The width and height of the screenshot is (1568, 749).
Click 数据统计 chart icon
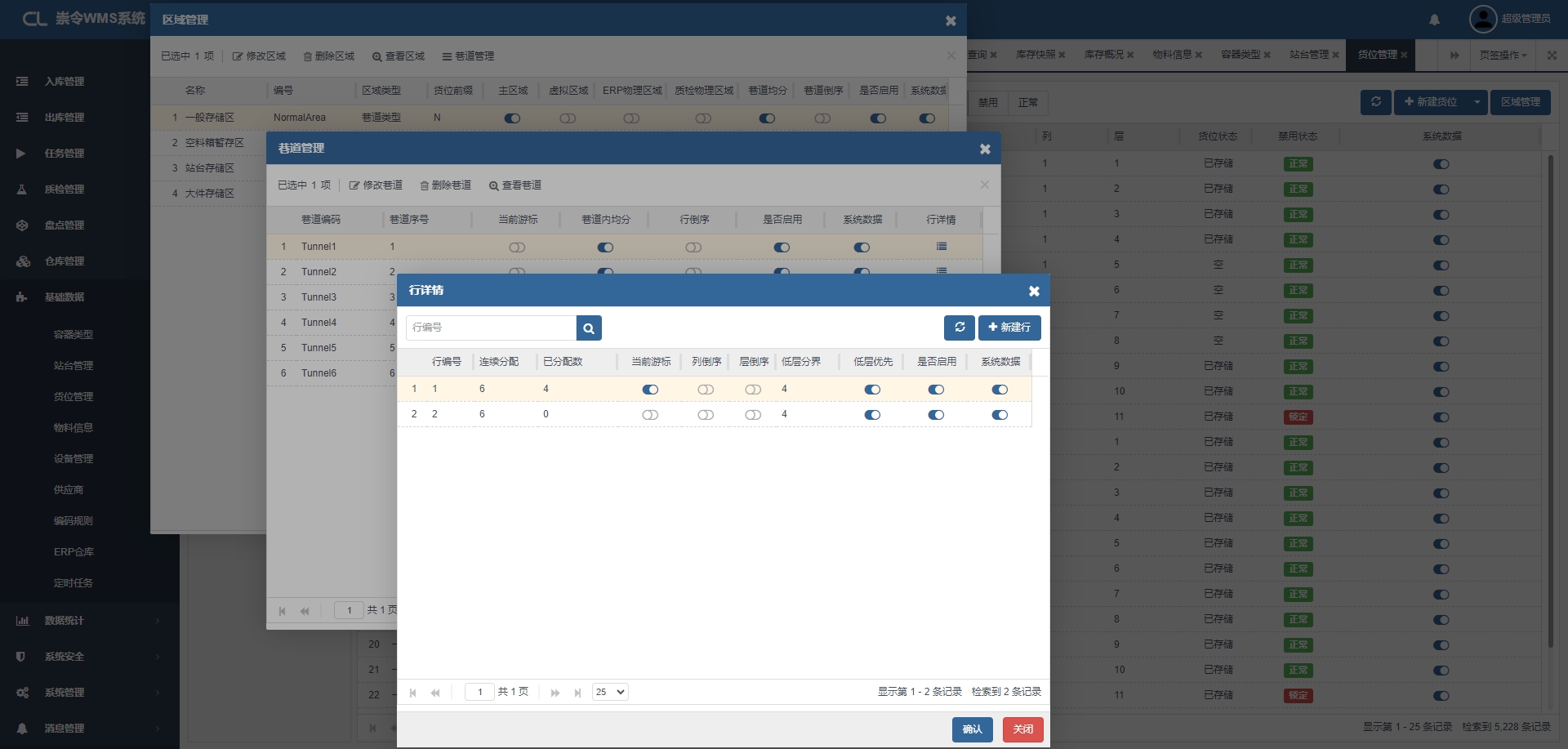click(22, 621)
